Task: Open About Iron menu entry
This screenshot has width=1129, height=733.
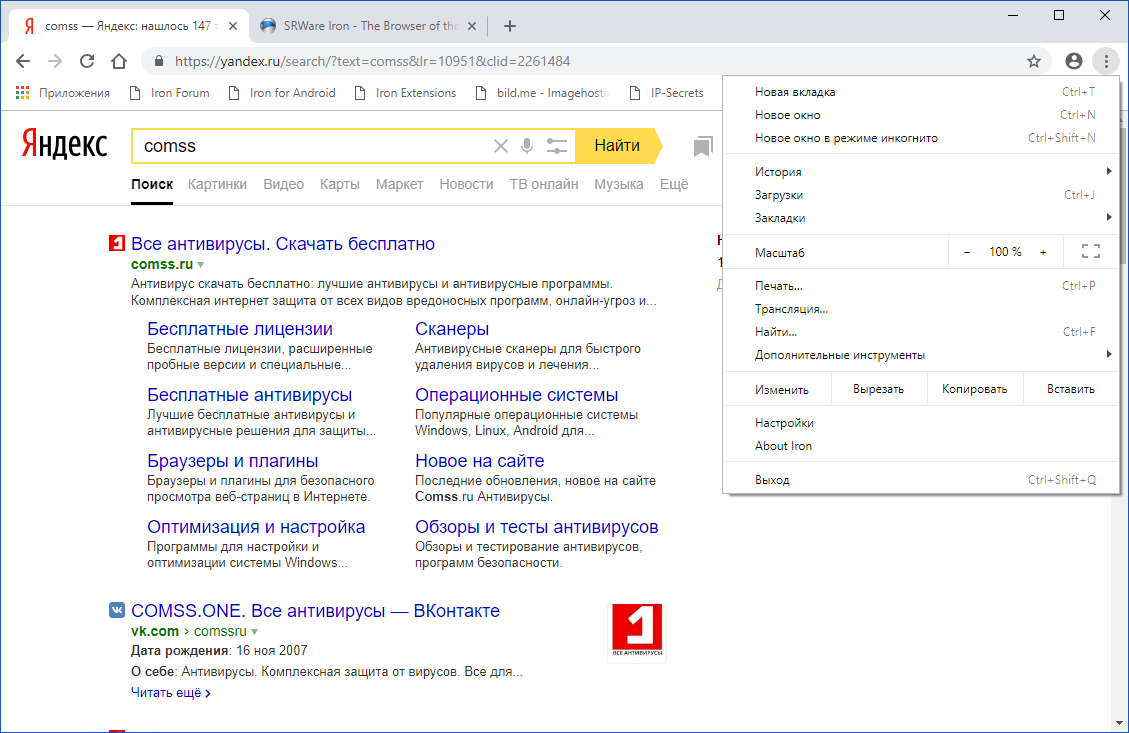Action: tap(921, 446)
